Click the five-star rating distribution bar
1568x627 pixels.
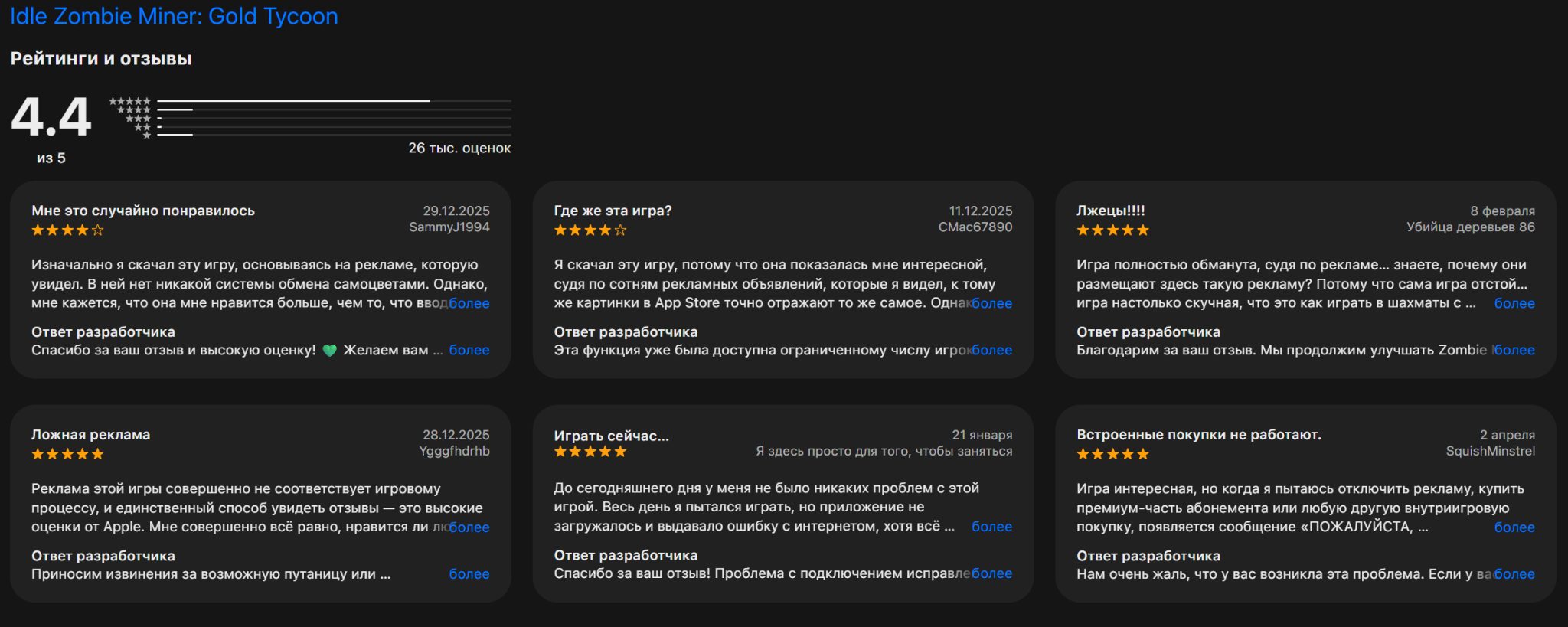click(x=334, y=100)
